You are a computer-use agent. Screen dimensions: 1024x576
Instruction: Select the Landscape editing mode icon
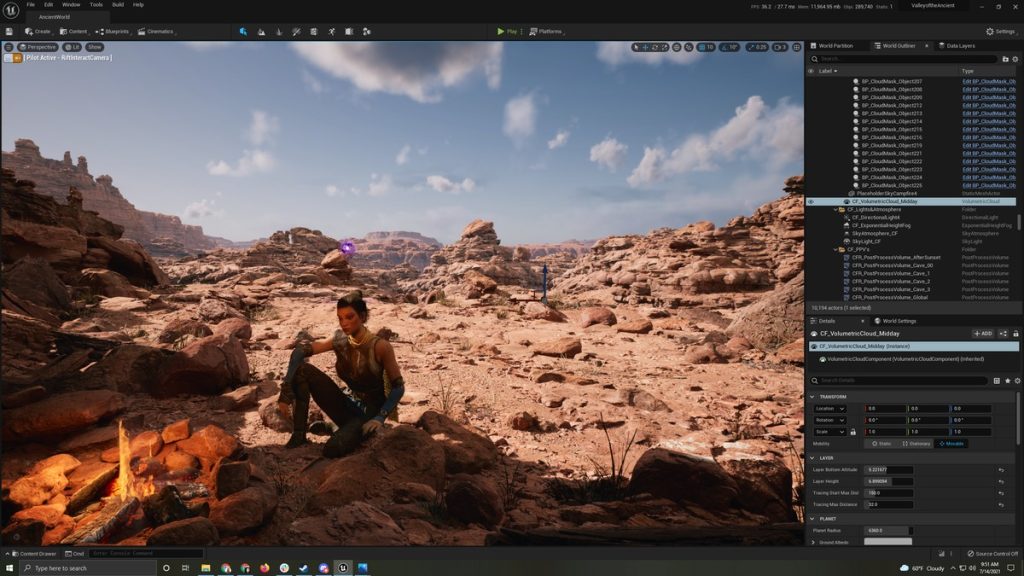coord(261,31)
